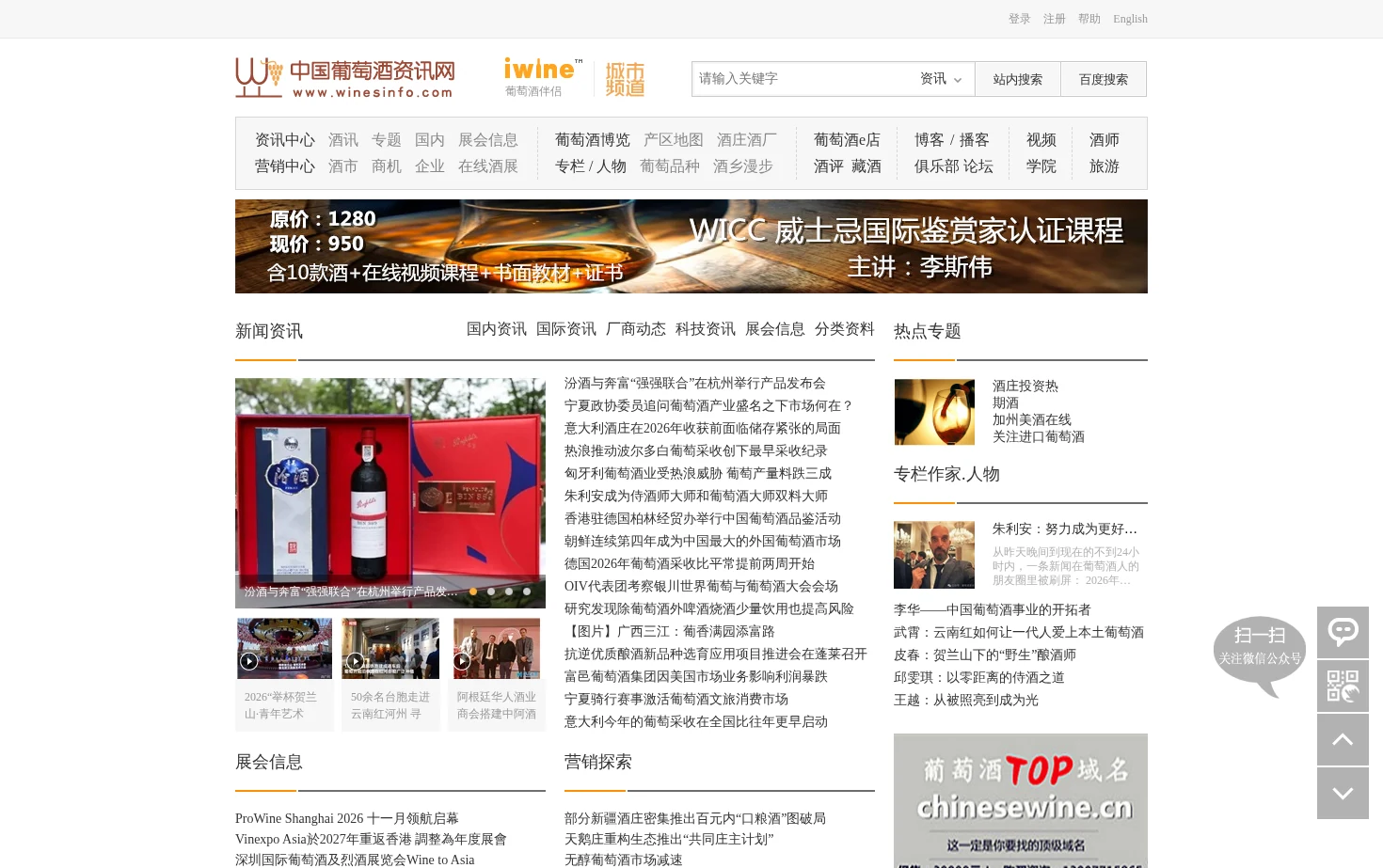This screenshot has height=868, width=1383.
Task: Switch to the 展会信息 tab
Action: click(775, 329)
